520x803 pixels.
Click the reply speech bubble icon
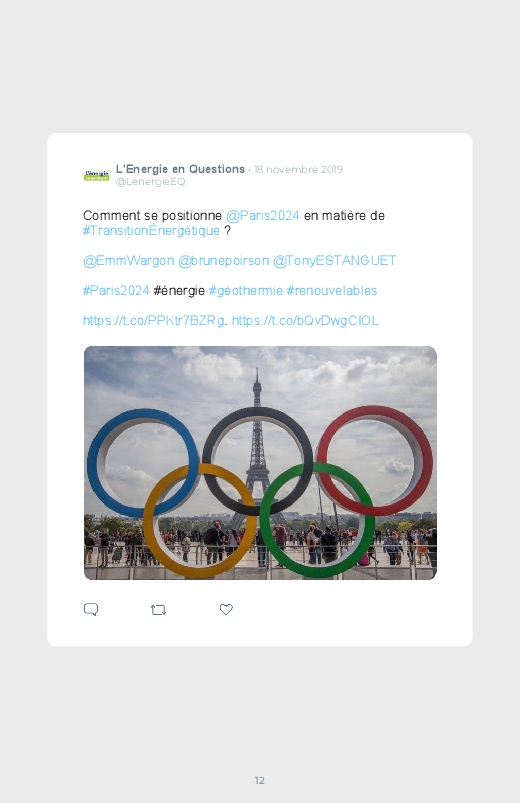click(x=91, y=609)
